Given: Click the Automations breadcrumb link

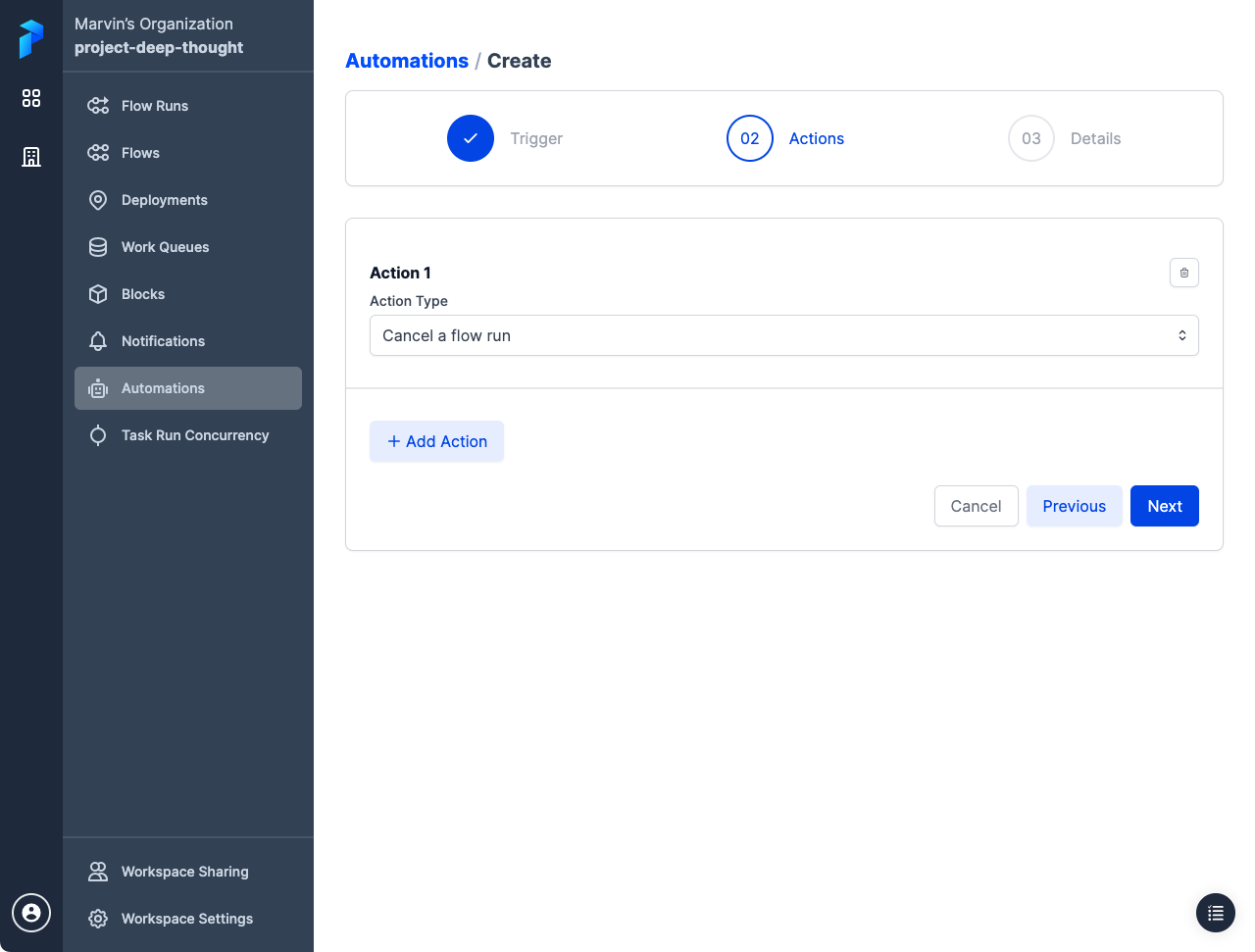Looking at the screenshot, I should [407, 61].
